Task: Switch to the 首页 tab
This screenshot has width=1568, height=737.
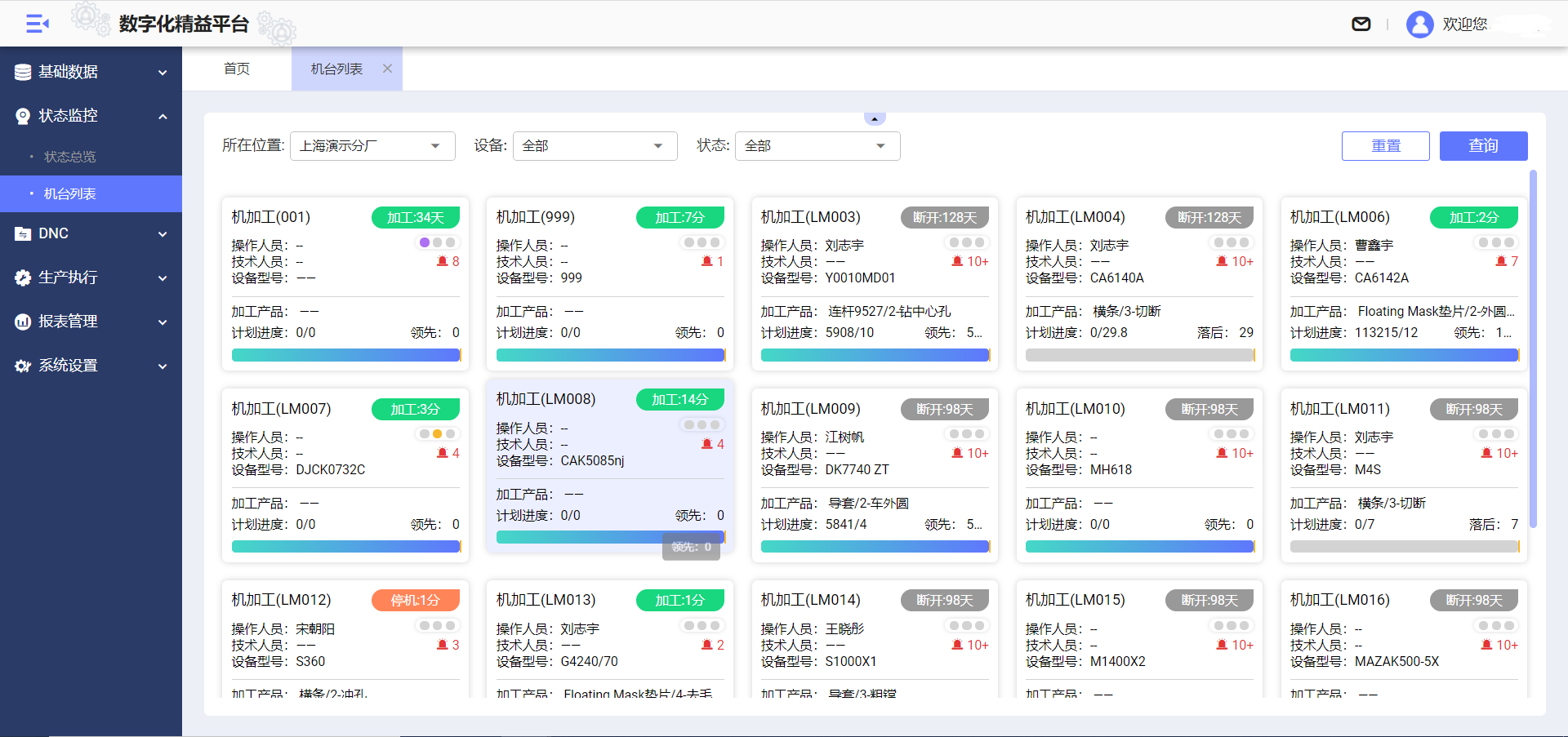Action: click(237, 69)
